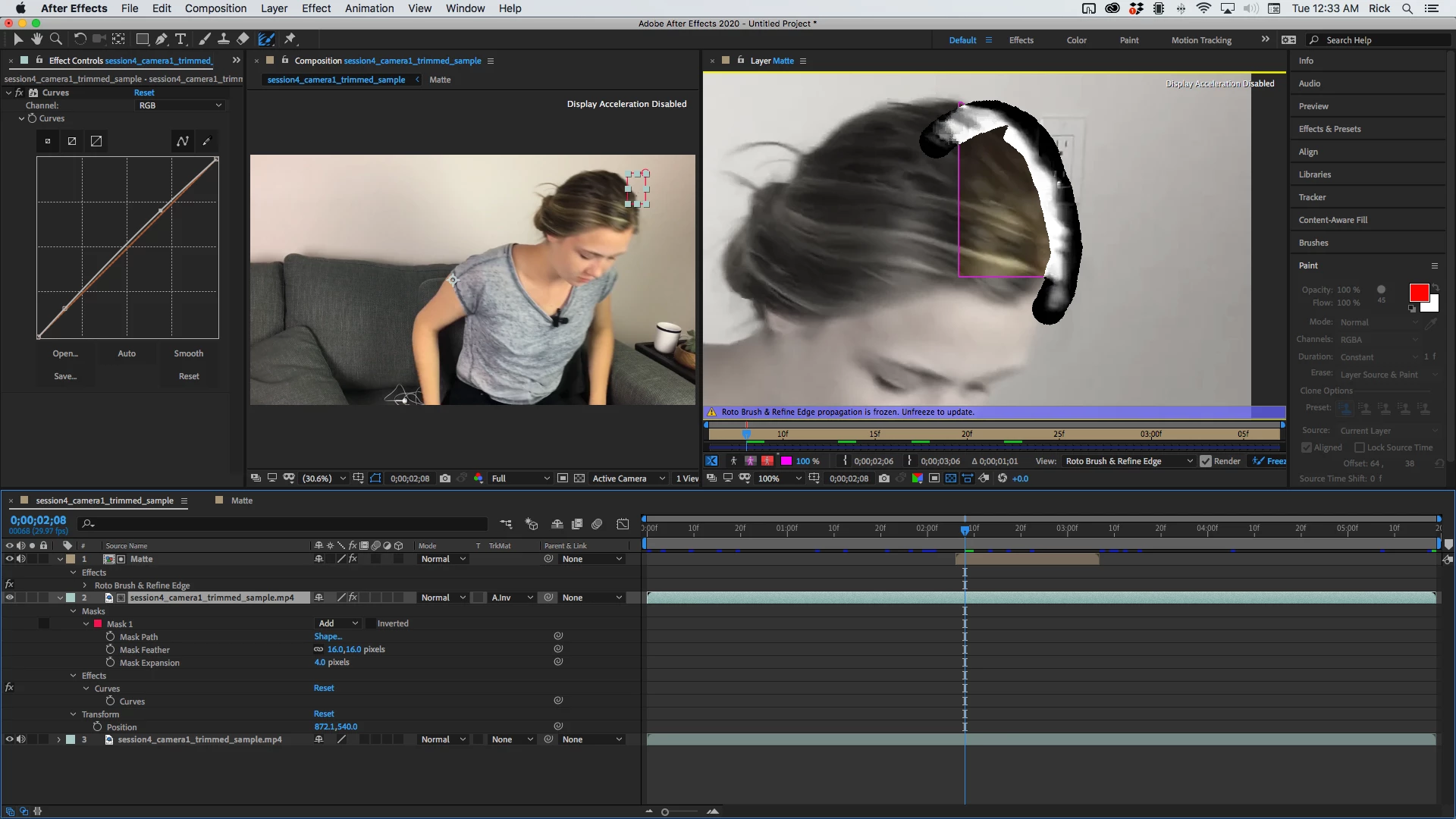This screenshot has width=1456, height=819.
Task: Open the Curves Channel RGB dropdown
Action: (x=180, y=105)
